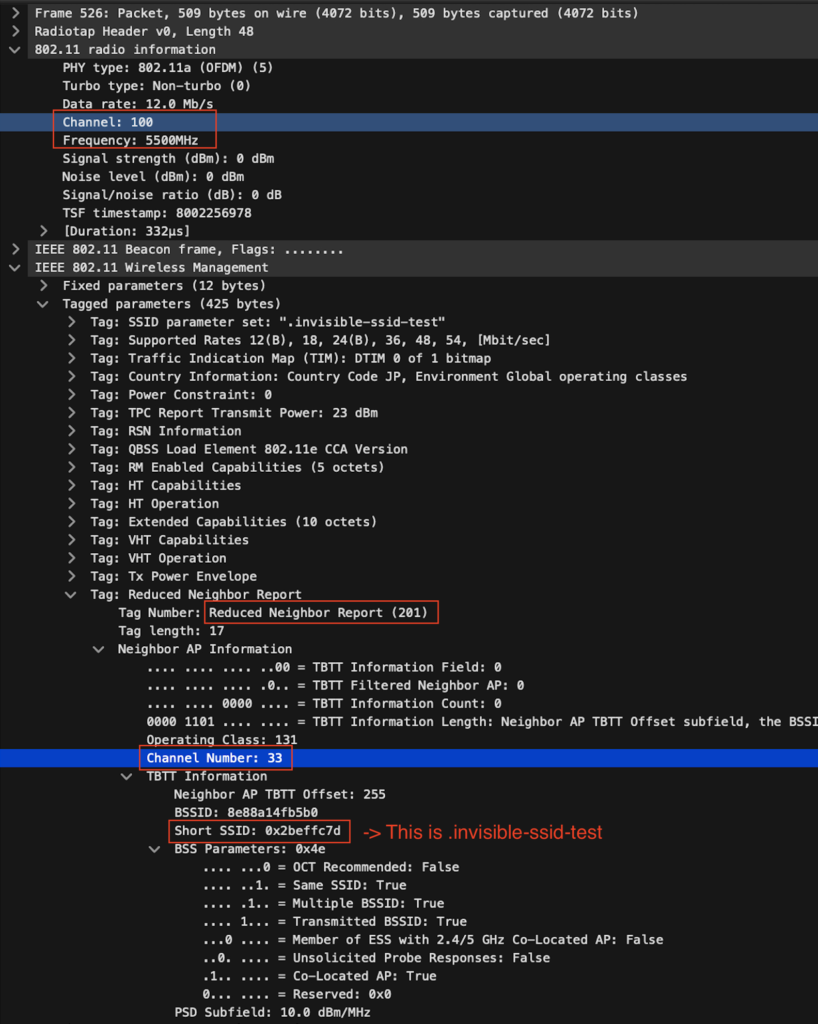This screenshot has height=1024, width=818.
Task: Select the Channel Number: 33 row
Action: [x=214, y=758]
